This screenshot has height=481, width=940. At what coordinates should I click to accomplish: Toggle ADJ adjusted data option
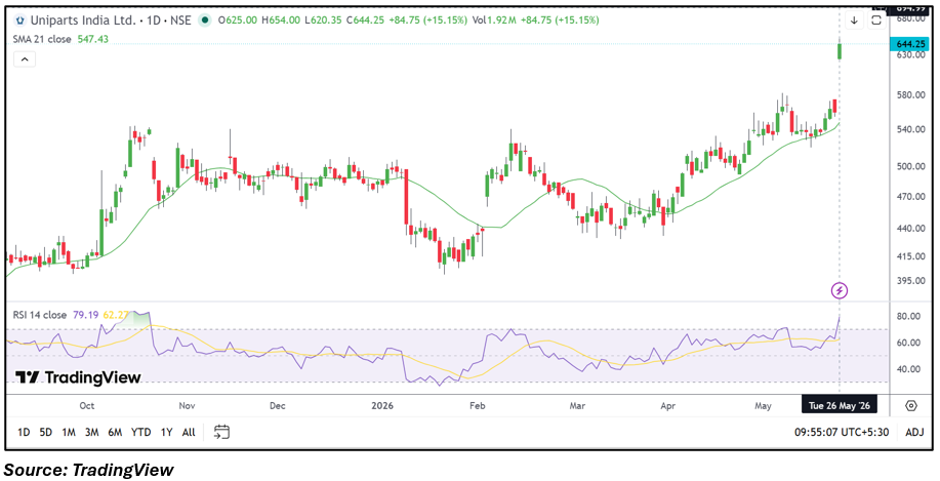[914, 432]
